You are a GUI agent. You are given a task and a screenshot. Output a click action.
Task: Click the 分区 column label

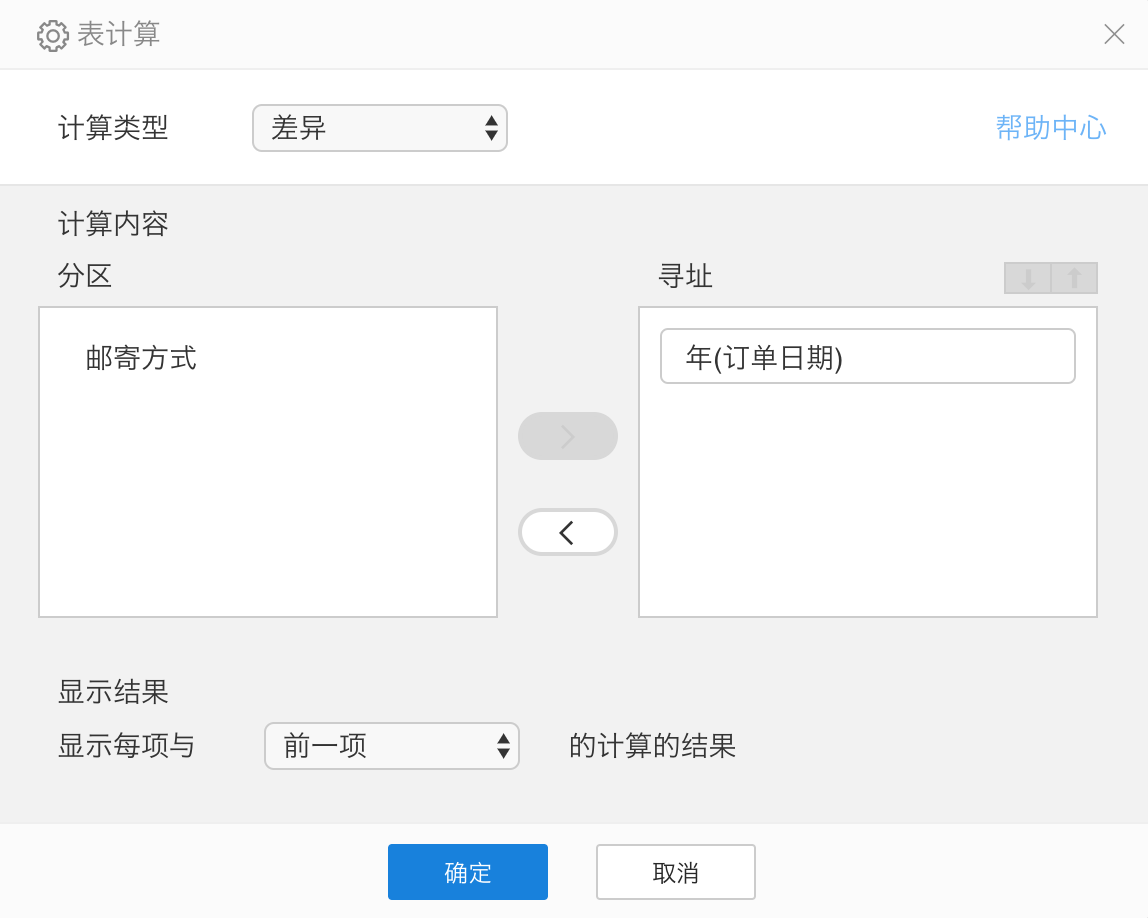tap(85, 276)
